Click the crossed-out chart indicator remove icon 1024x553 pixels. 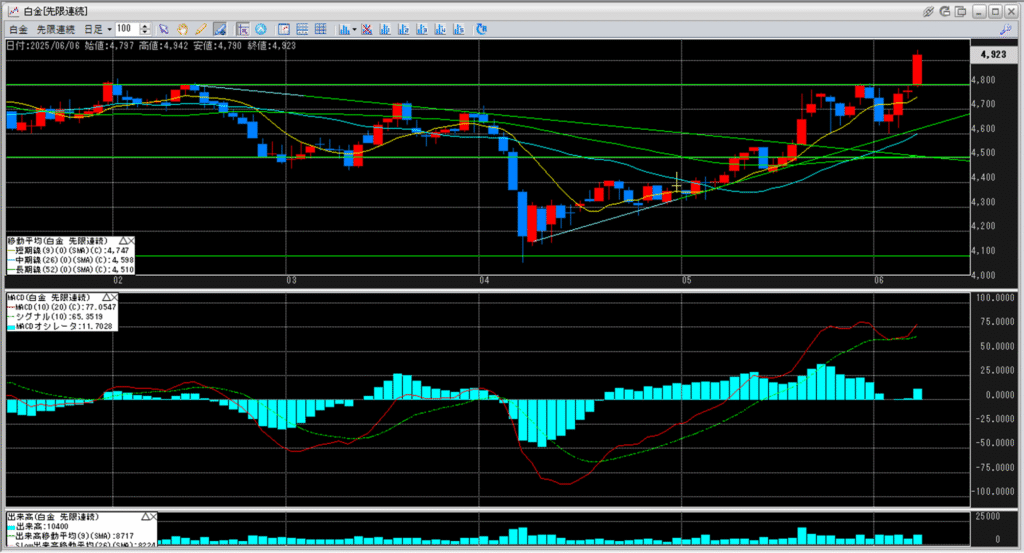(368, 29)
